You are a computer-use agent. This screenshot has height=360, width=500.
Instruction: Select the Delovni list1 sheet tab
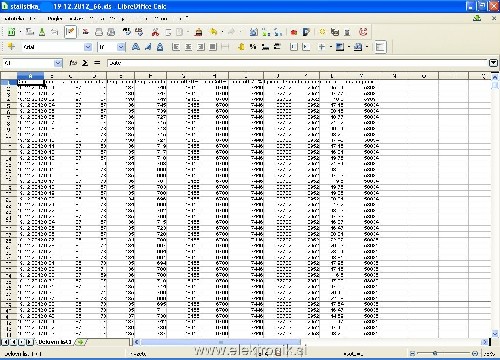coord(55,342)
